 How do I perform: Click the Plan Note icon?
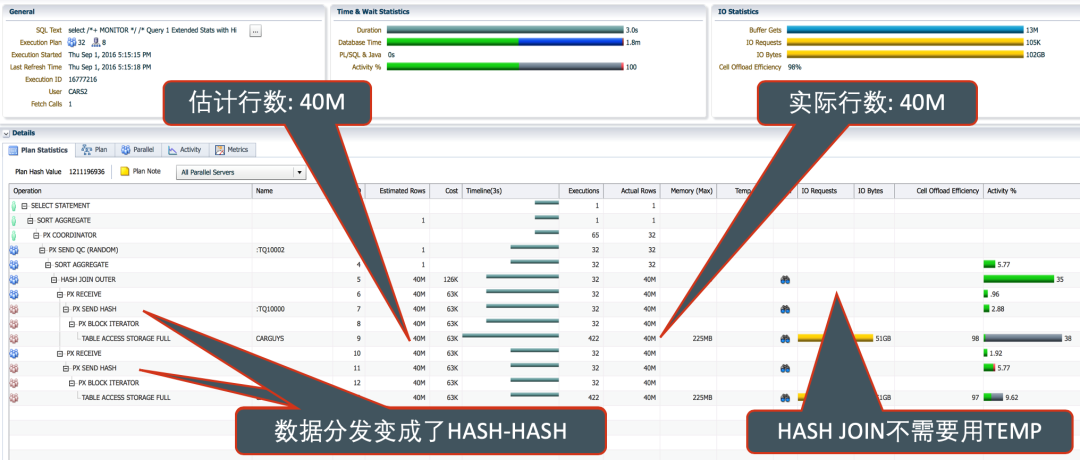tap(125, 171)
